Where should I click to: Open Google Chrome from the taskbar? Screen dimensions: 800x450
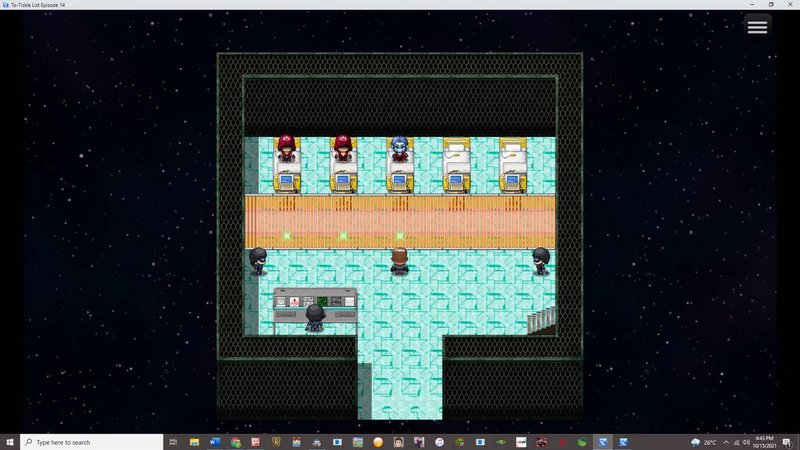(235, 442)
